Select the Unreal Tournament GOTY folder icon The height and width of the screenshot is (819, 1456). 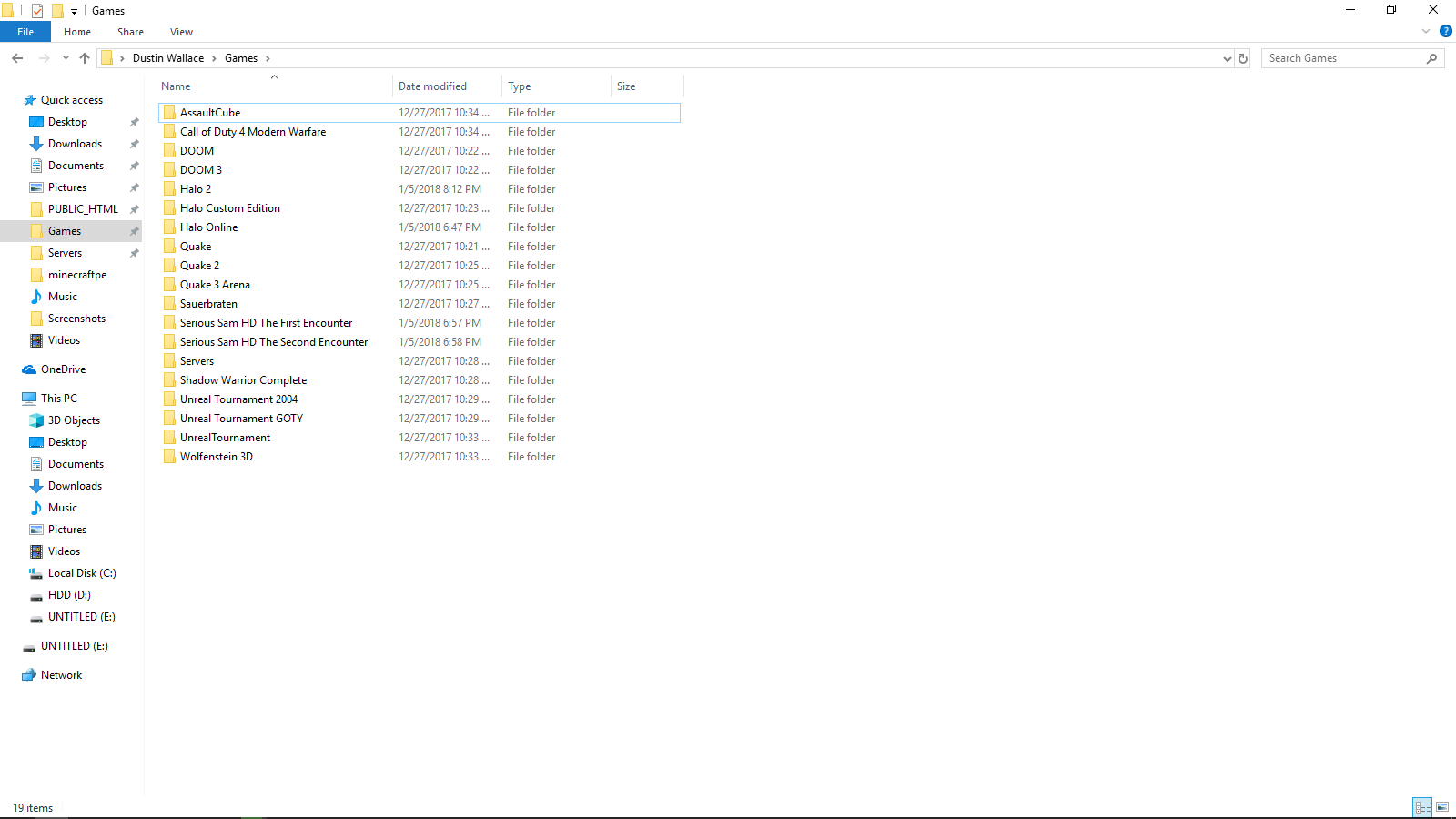pos(169,419)
